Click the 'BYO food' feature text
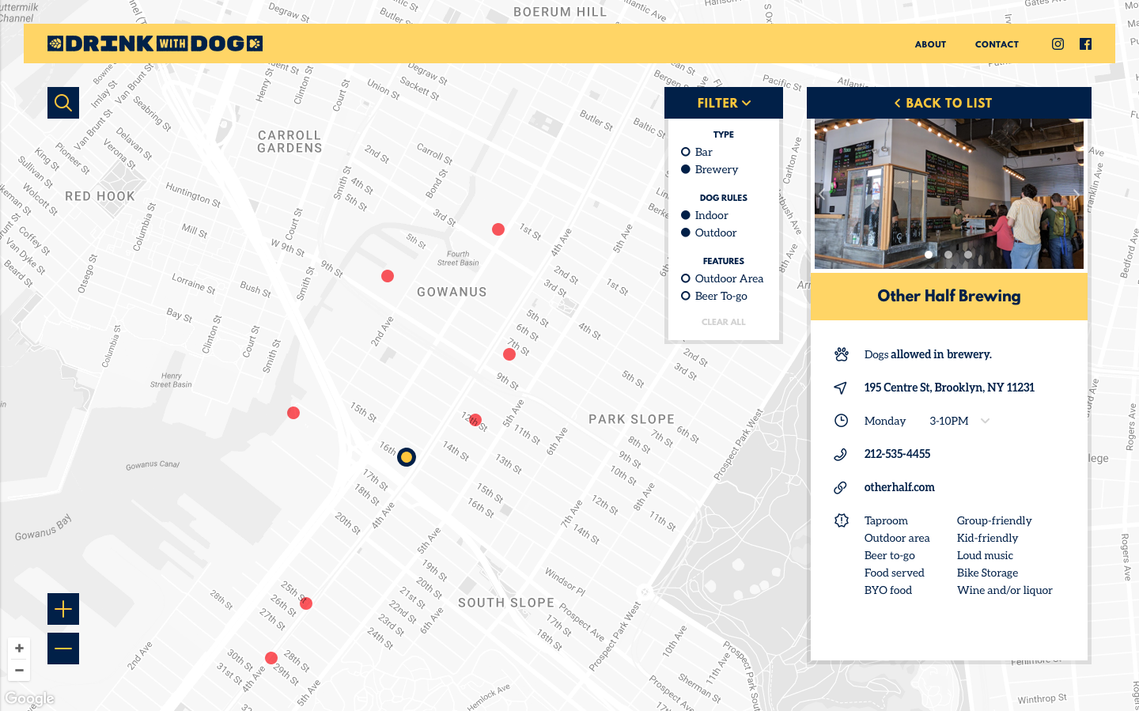The image size is (1139, 711). (888, 590)
